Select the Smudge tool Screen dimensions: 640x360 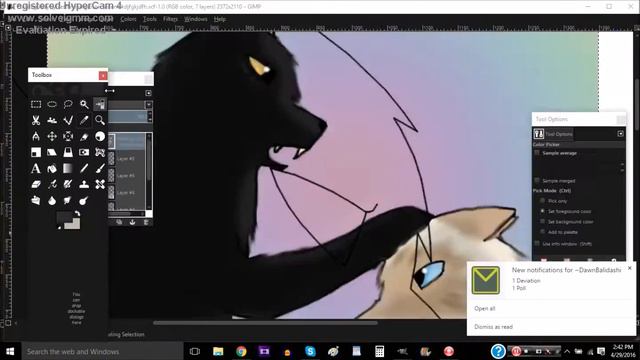[68, 200]
